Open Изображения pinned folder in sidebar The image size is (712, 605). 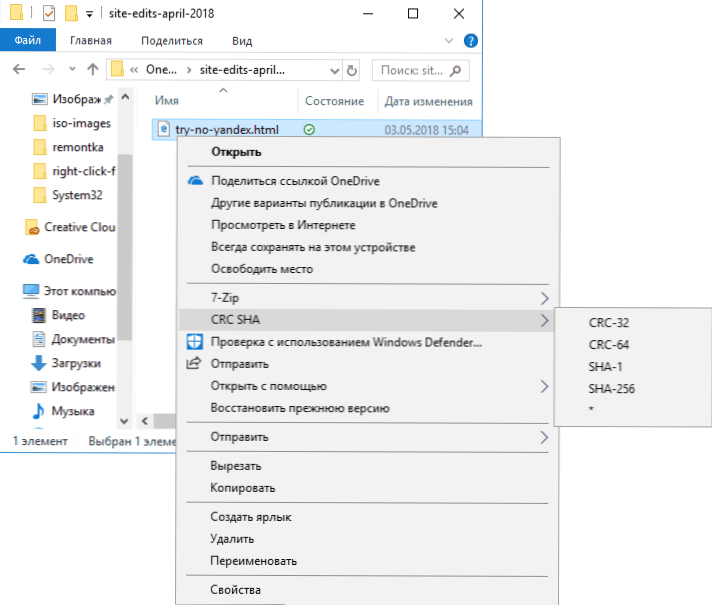coord(72,99)
